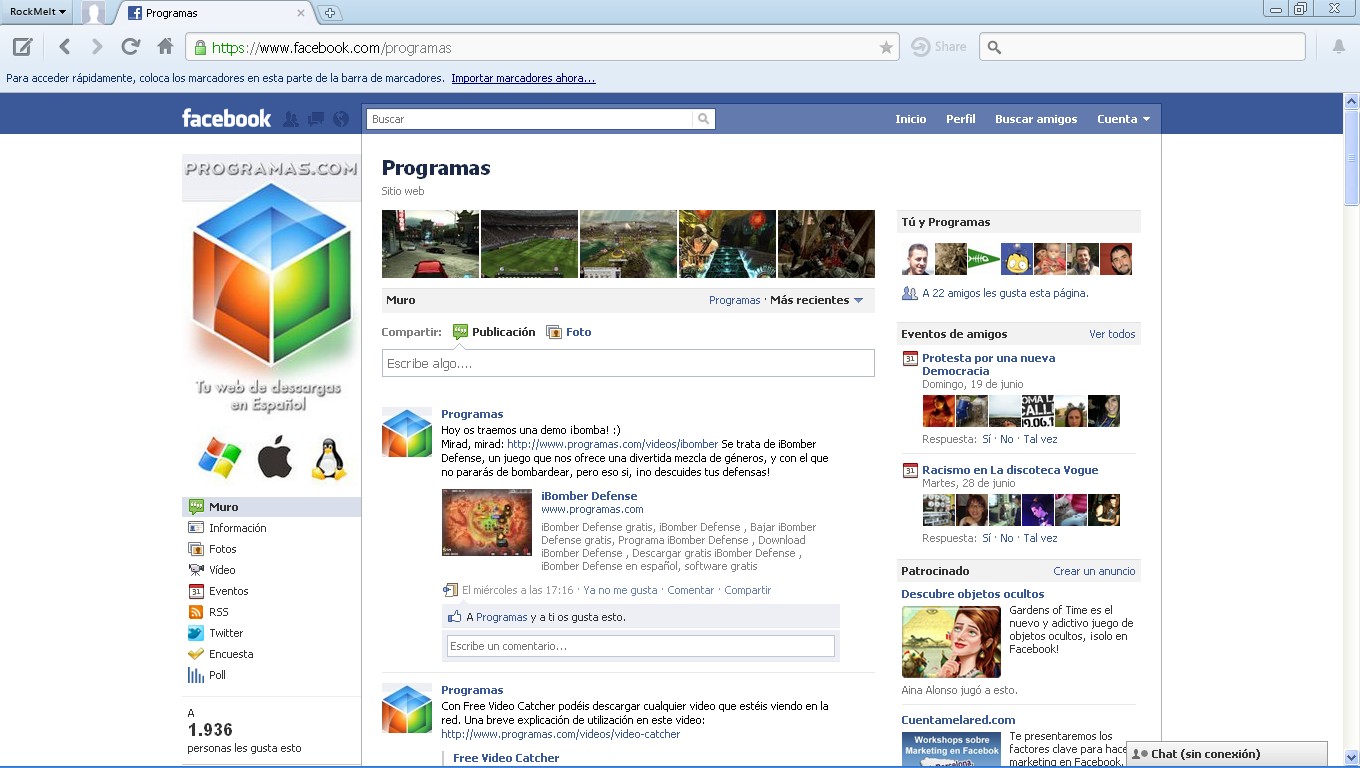This screenshot has height=768, width=1360.
Task: Open the iBomber Defense link thumbnail
Action: point(487,522)
